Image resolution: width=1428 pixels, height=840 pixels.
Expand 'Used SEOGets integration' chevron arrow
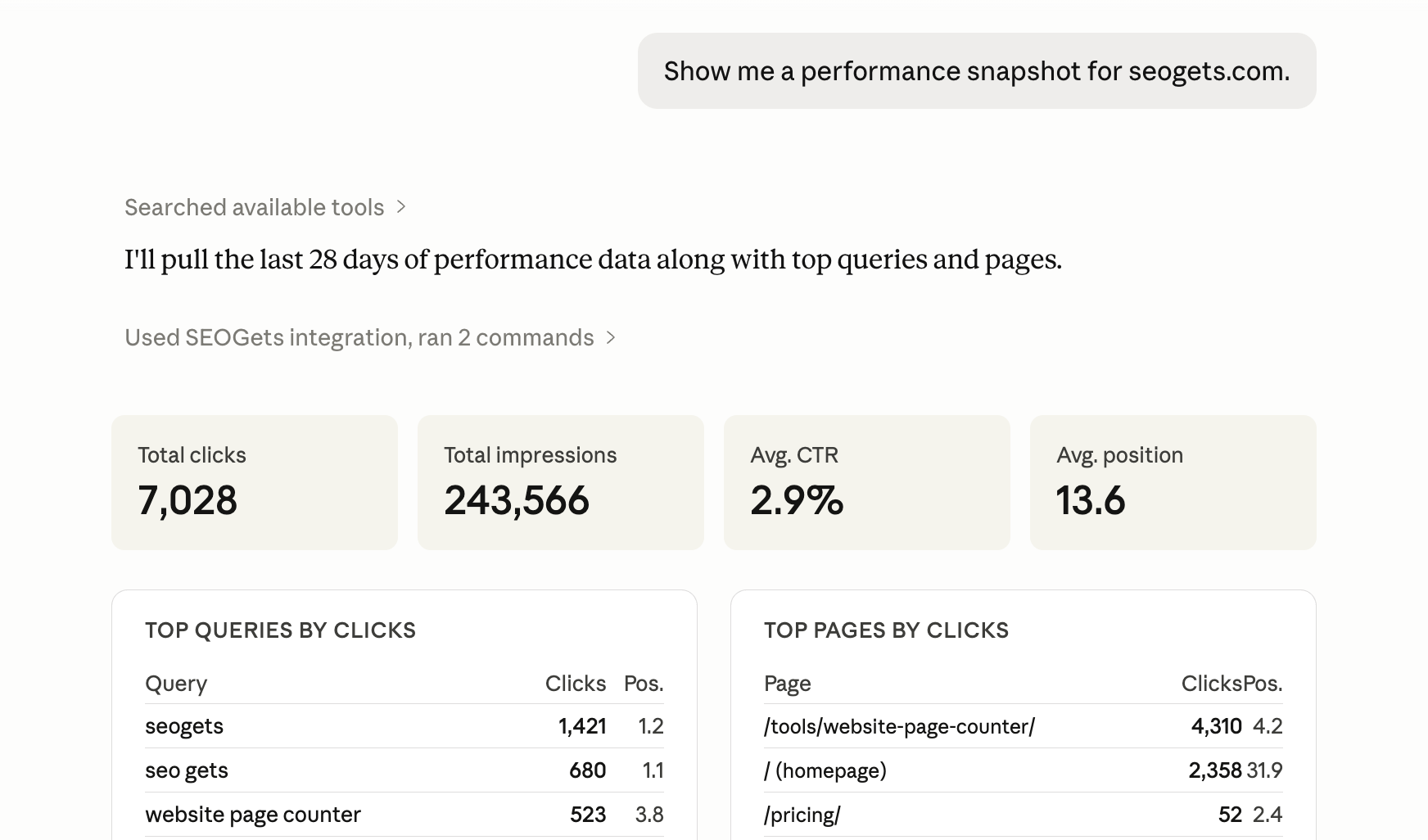(610, 337)
